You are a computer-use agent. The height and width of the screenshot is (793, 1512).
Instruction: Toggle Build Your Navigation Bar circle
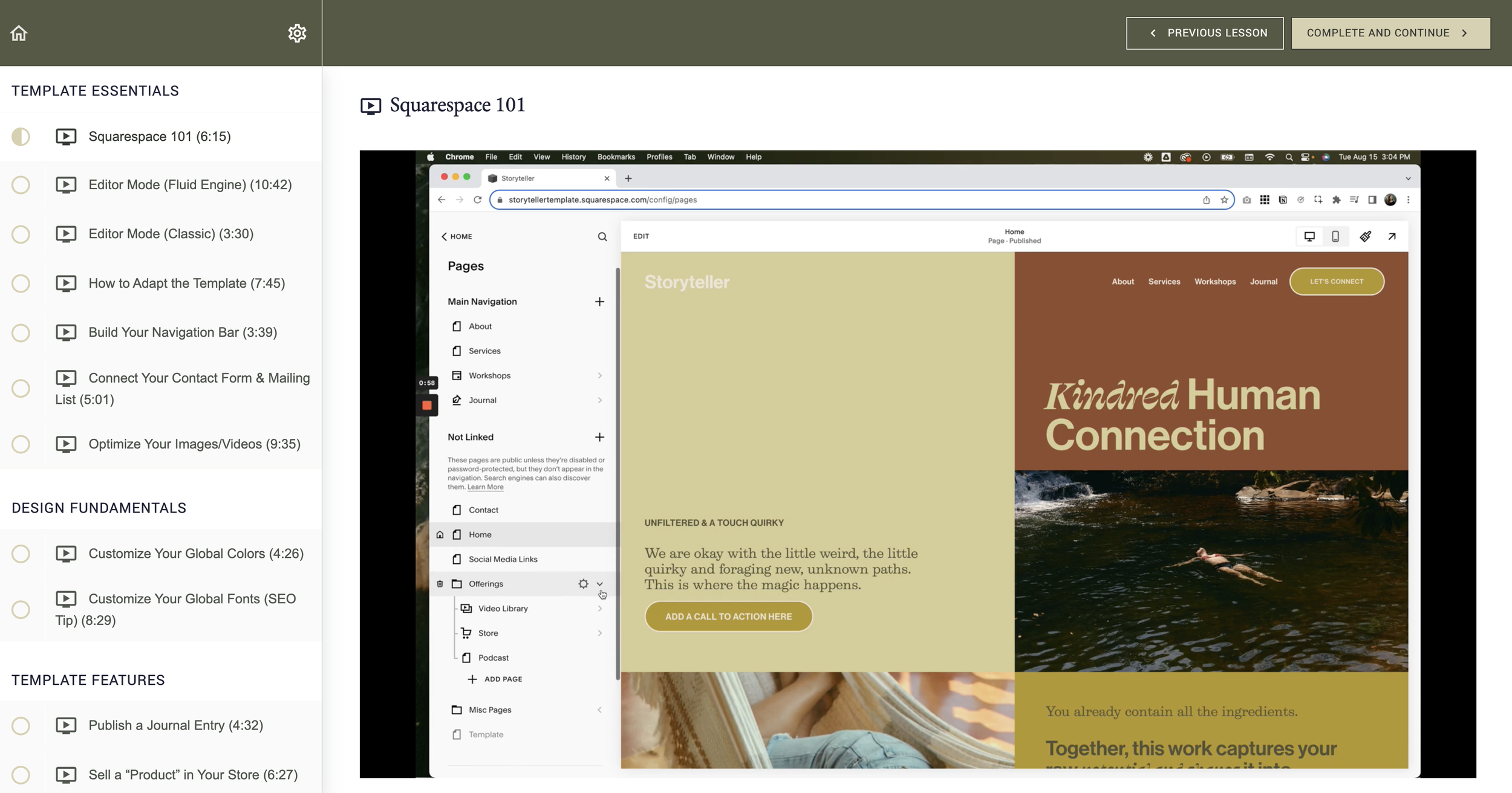click(21, 333)
